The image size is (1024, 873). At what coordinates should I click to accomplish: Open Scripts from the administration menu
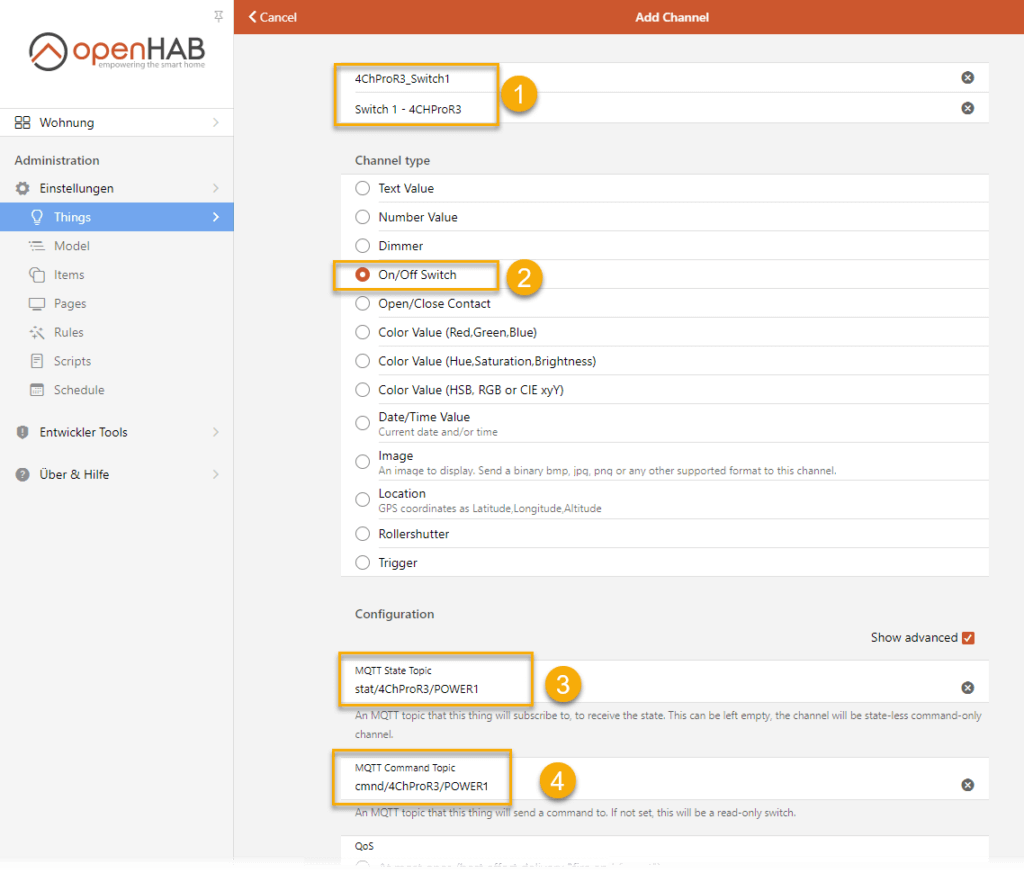coord(72,361)
